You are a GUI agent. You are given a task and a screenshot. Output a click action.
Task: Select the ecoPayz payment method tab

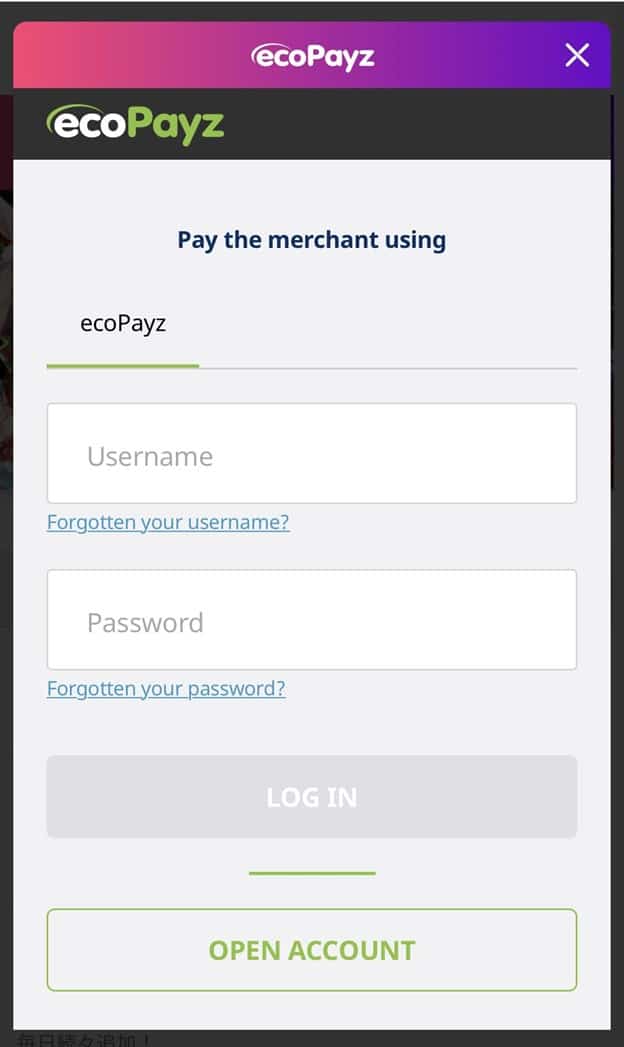tap(123, 324)
